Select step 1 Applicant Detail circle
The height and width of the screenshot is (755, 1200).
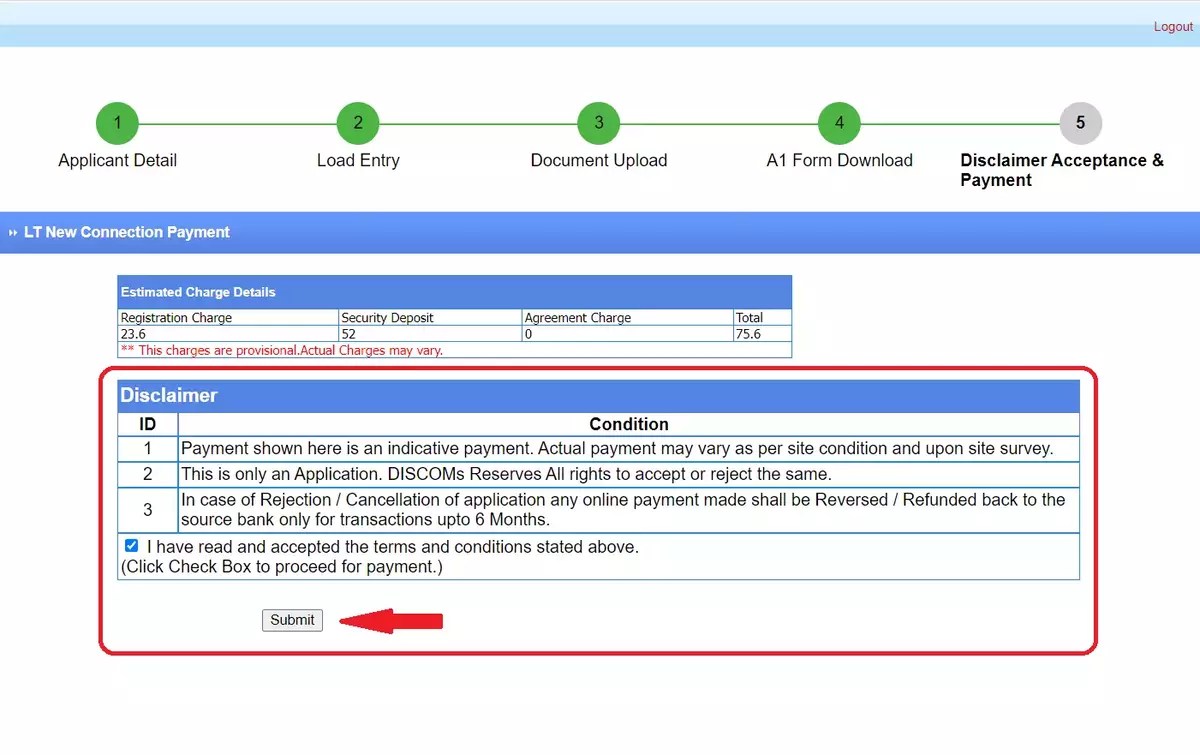(x=117, y=122)
